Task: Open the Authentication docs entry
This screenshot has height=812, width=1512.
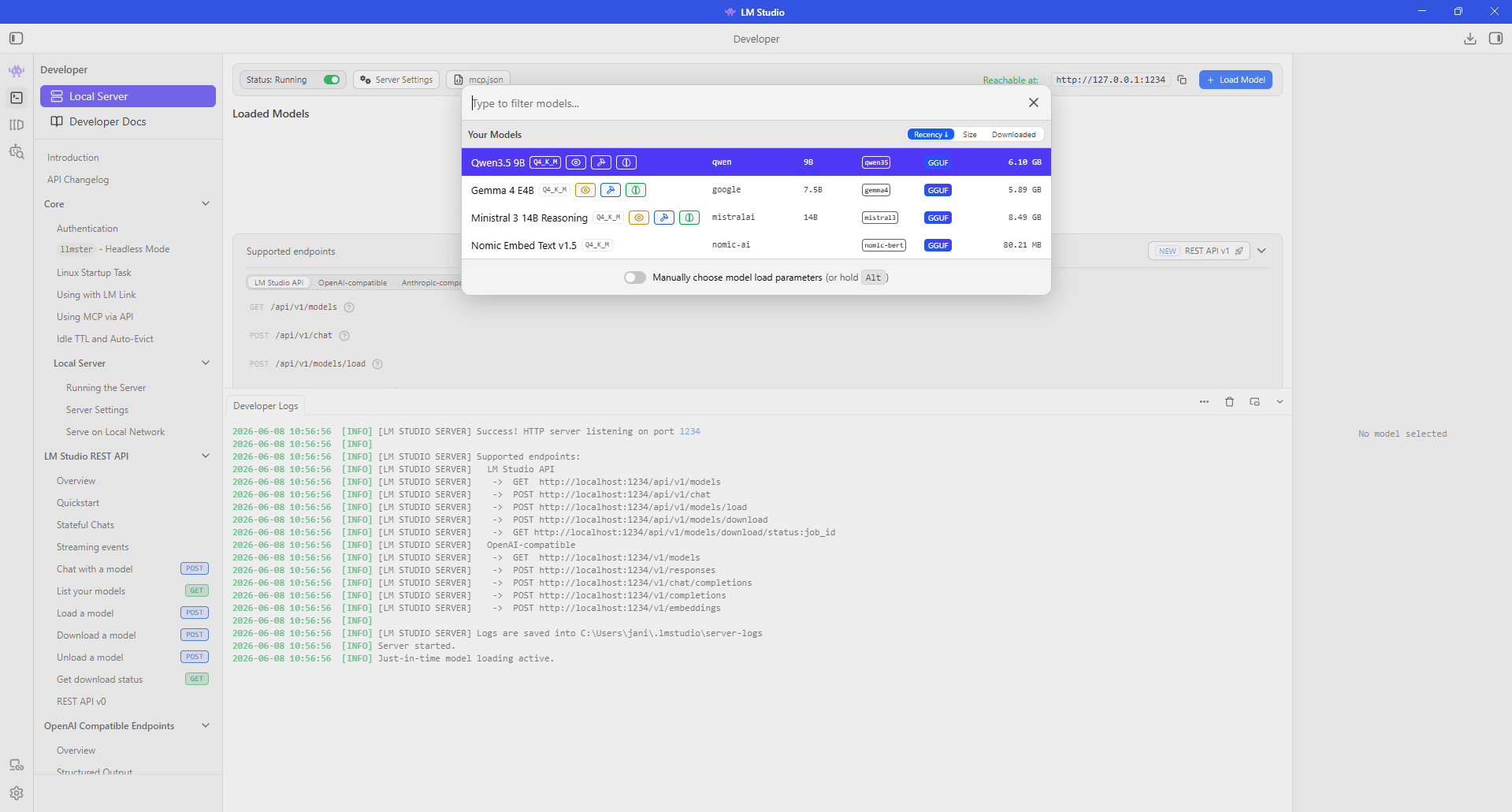Action: (87, 229)
